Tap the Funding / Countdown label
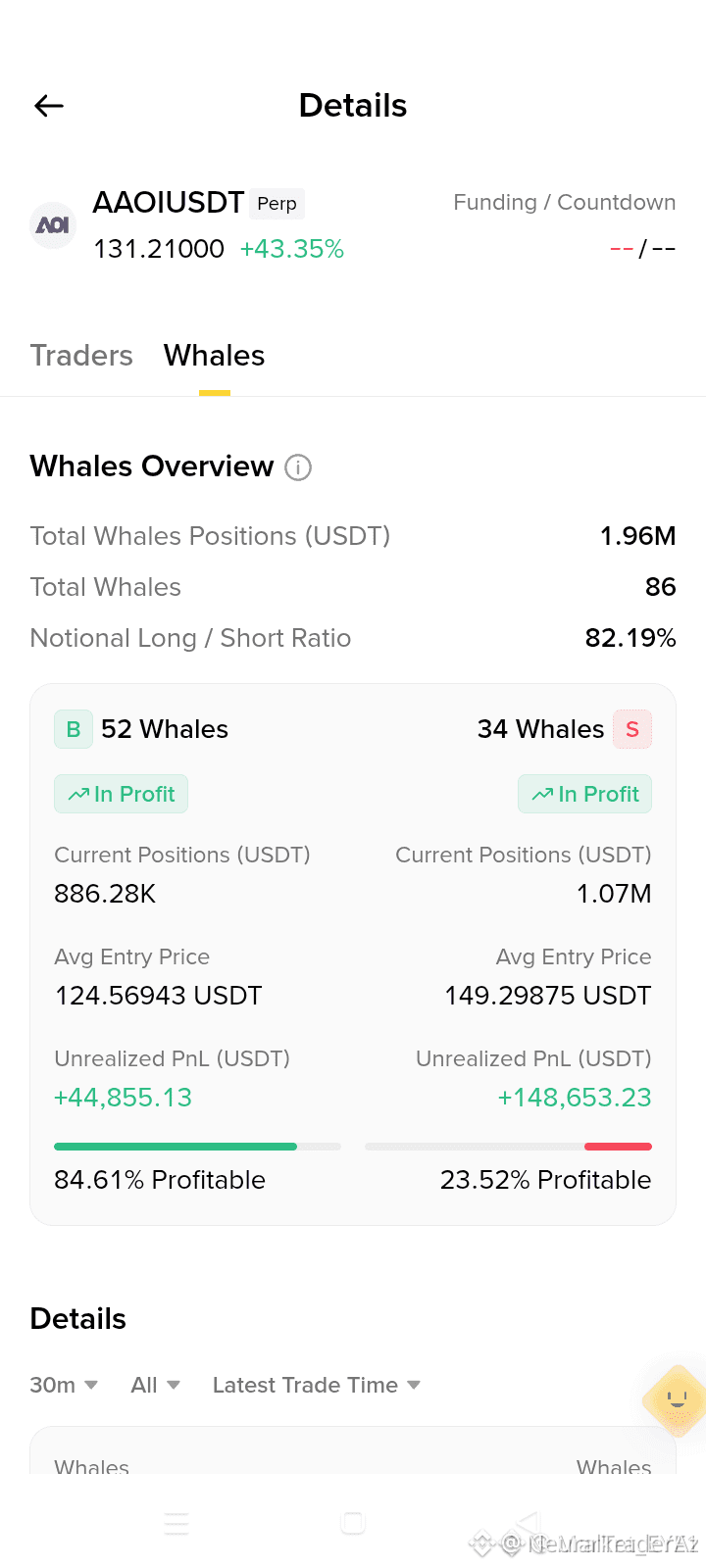The image size is (706, 1568). [x=565, y=203]
